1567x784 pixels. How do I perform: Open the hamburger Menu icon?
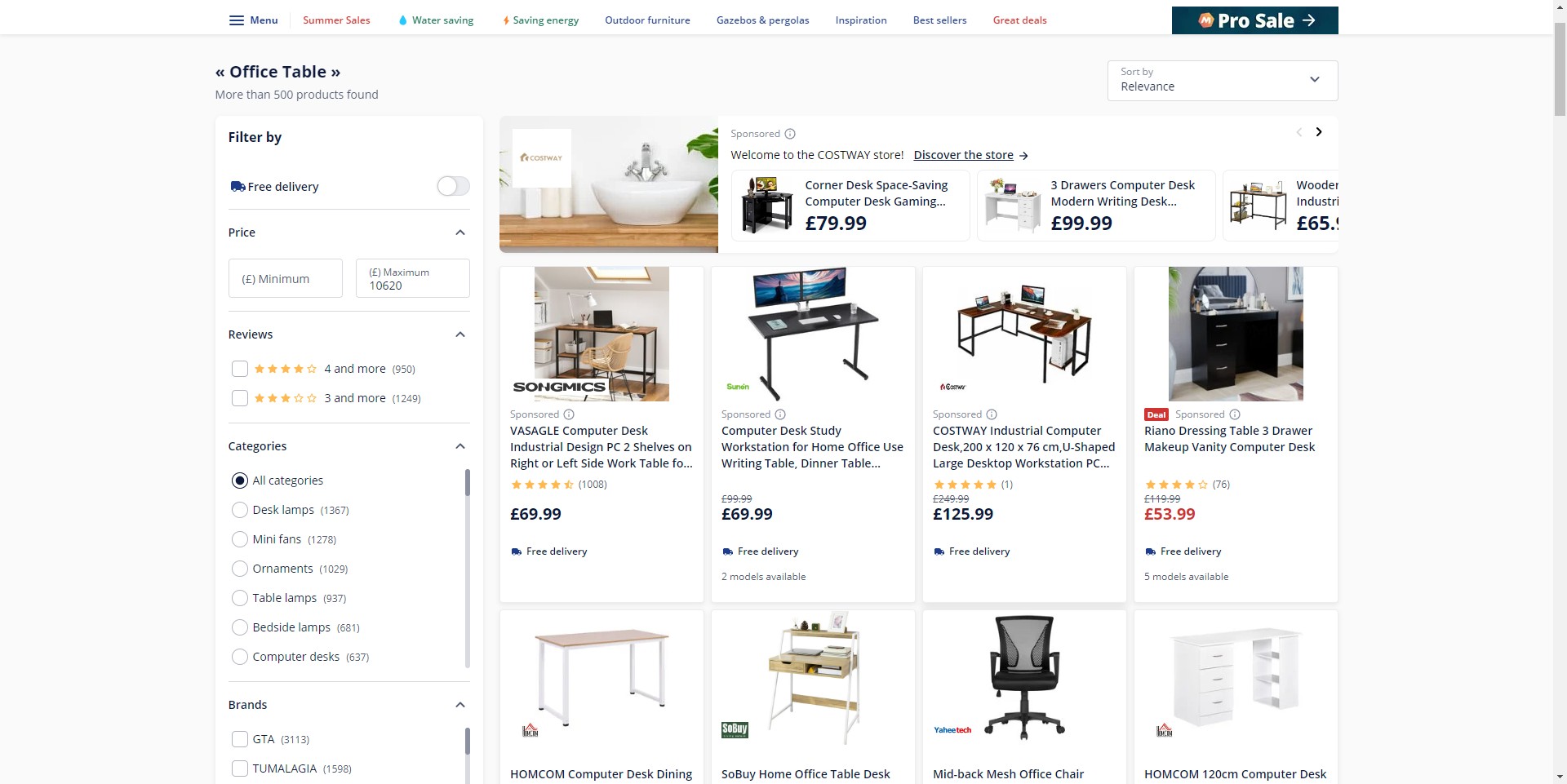pyautogui.click(x=237, y=20)
